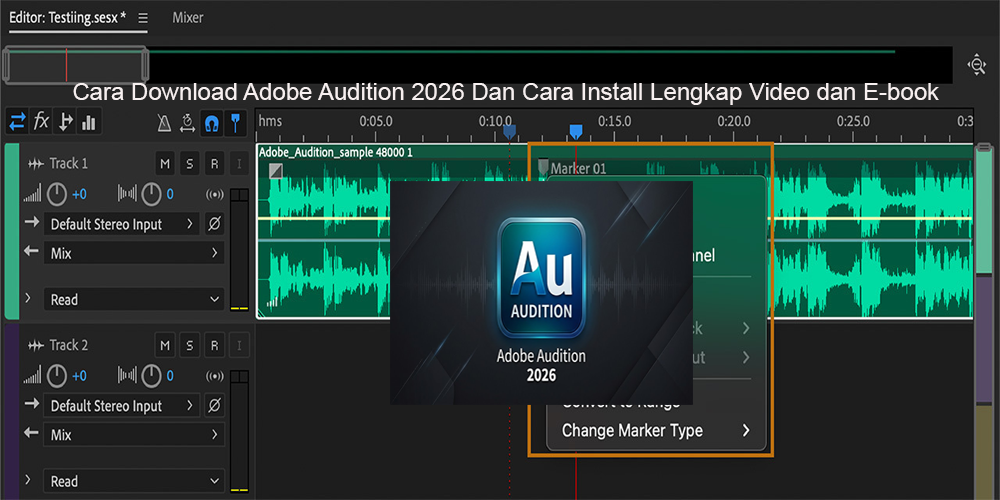Viewport: 1000px width, 500px height.
Task: Switch to the Mixer tab
Action: point(188,18)
